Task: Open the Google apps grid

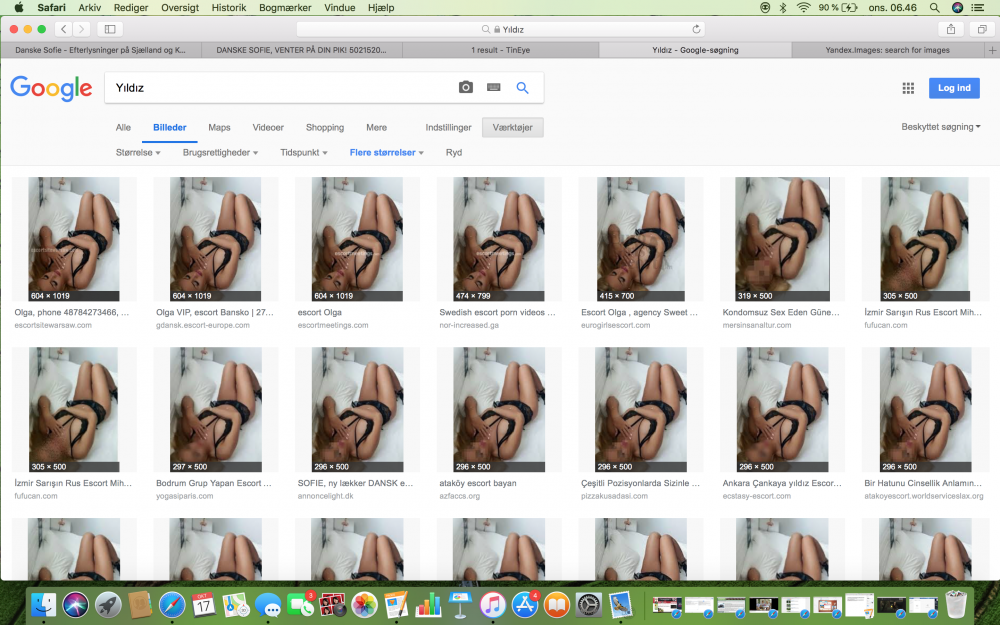Action: point(908,88)
